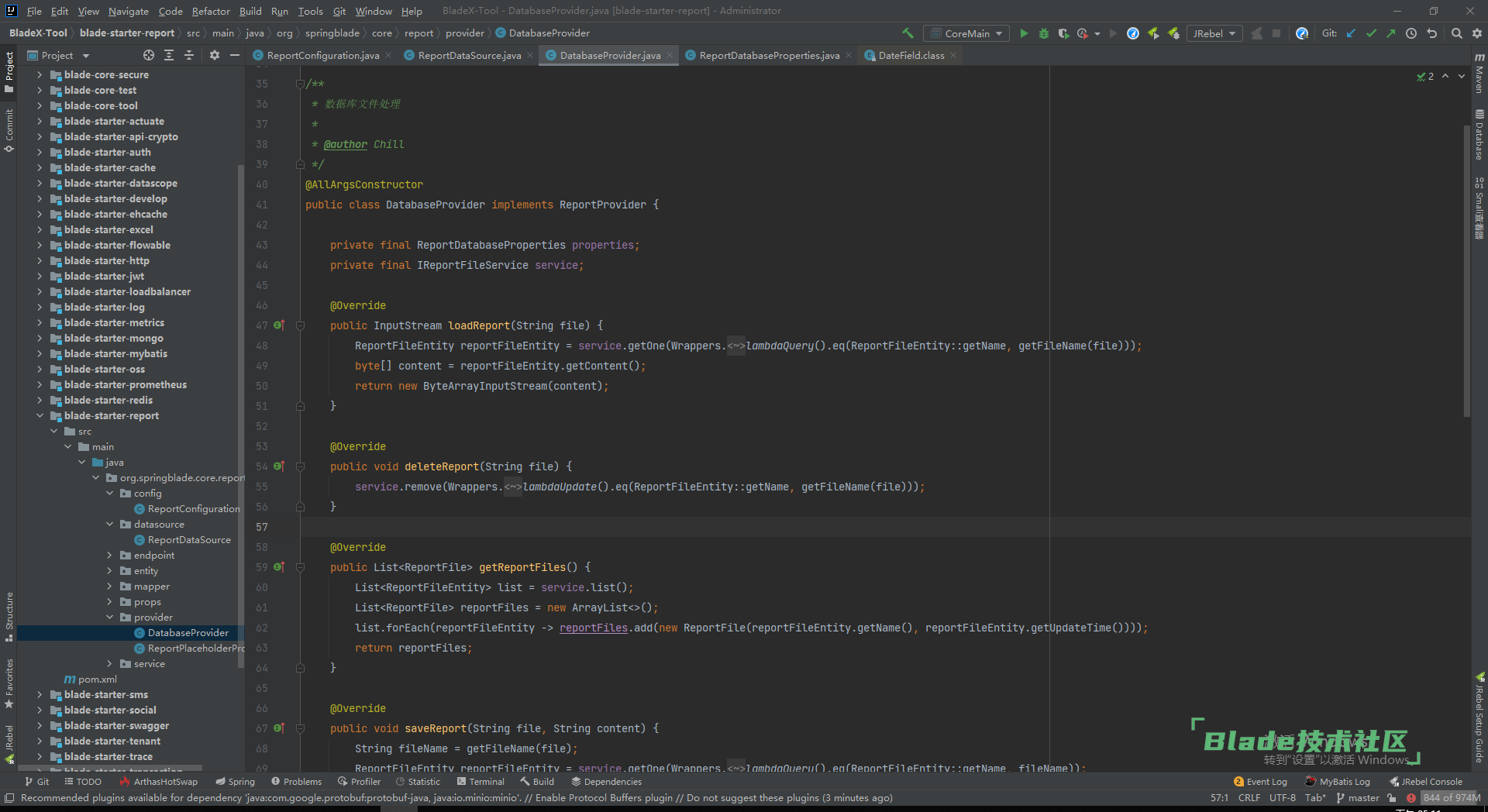Collapse the datasource package folder
The width and height of the screenshot is (1488, 812).
pos(109,525)
